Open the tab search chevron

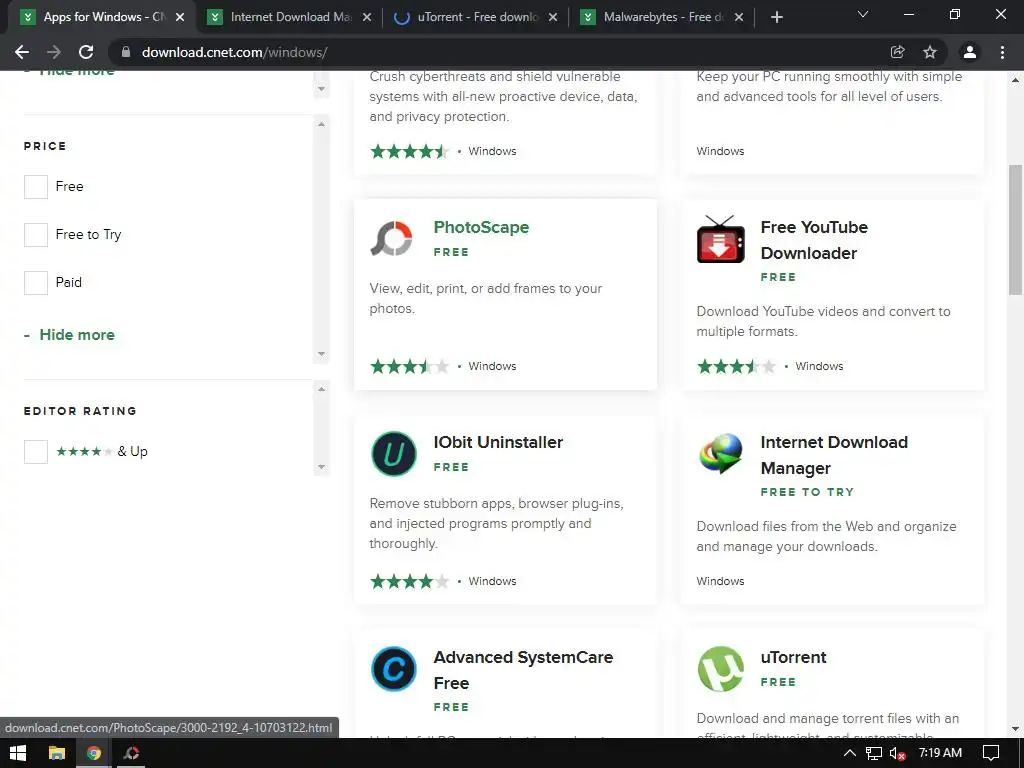click(x=863, y=14)
